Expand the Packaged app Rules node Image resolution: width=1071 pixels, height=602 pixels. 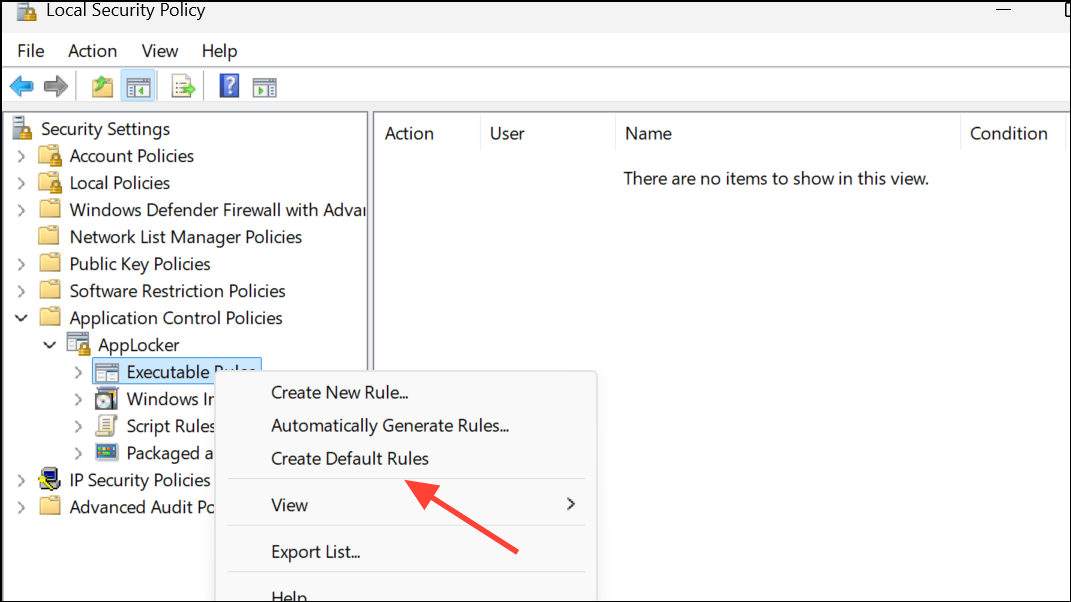pos(78,453)
